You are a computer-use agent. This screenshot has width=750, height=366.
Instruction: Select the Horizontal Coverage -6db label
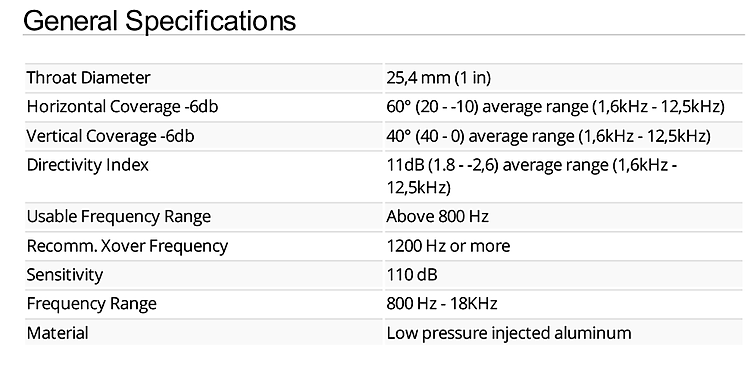coord(122,106)
